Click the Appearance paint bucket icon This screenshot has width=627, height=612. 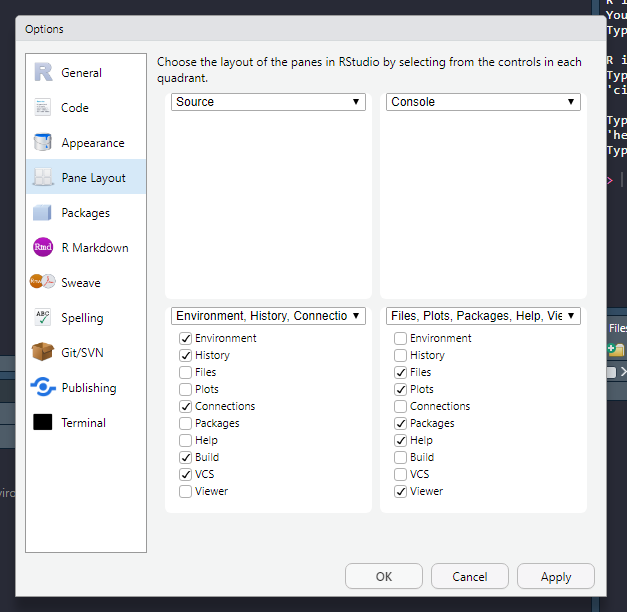[43, 142]
